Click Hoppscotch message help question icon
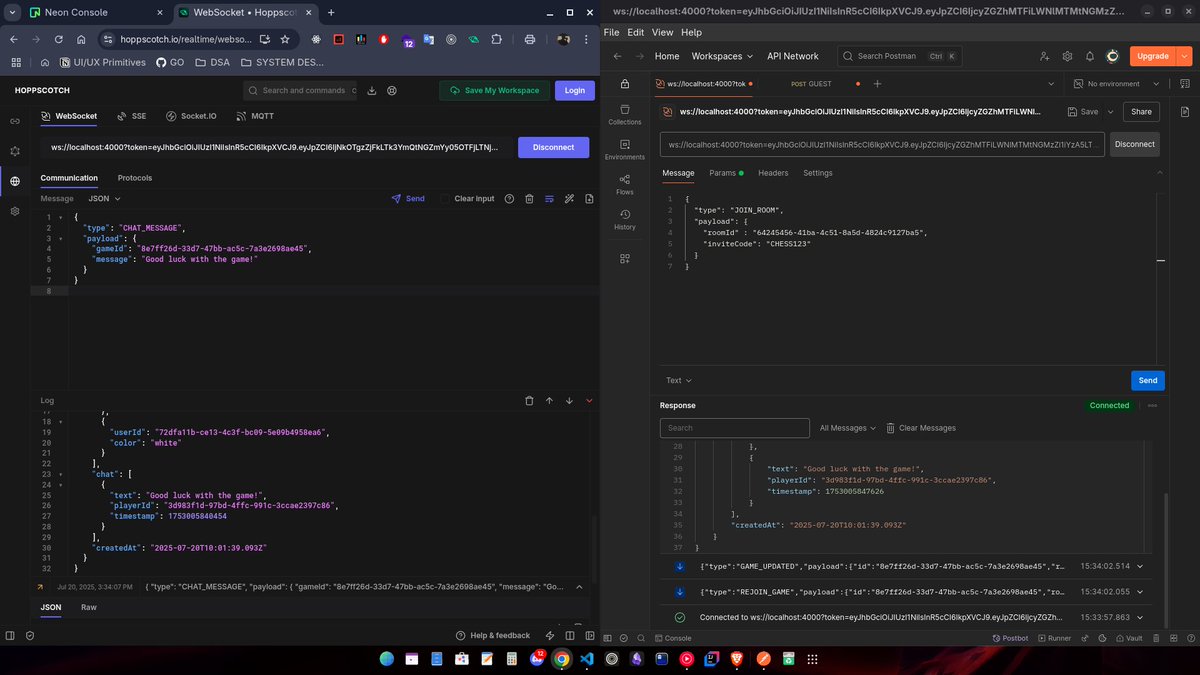The height and width of the screenshot is (675, 1200). click(509, 199)
